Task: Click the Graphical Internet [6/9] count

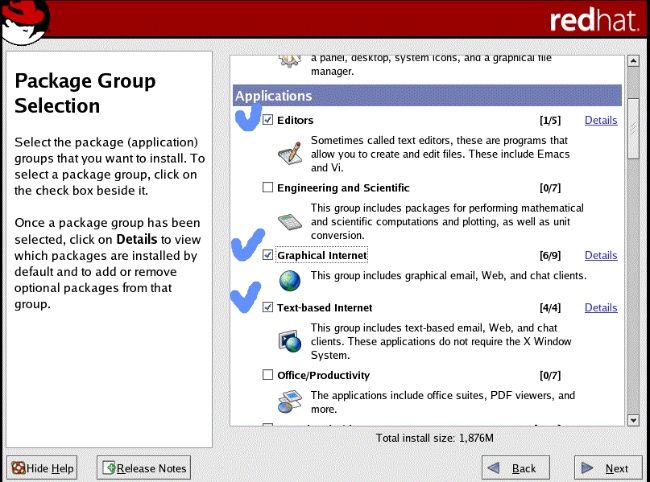Action: pyautogui.click(x=550, y=255)
